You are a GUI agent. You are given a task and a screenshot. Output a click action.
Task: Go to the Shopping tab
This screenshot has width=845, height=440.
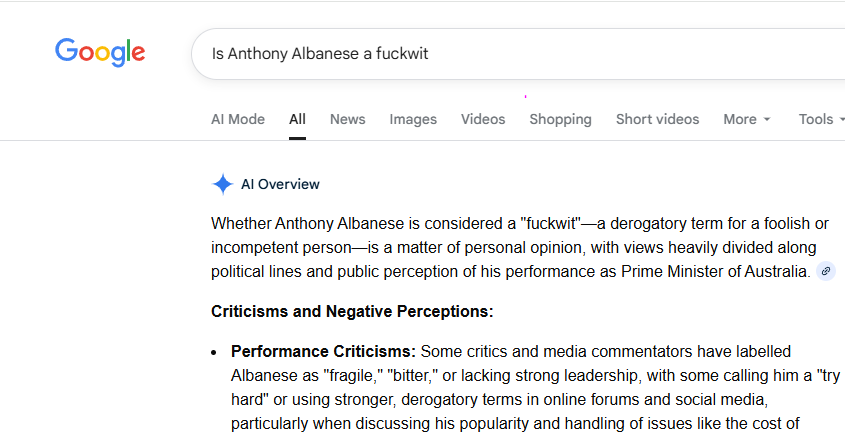pyautogui.click(x=560, y=119)
